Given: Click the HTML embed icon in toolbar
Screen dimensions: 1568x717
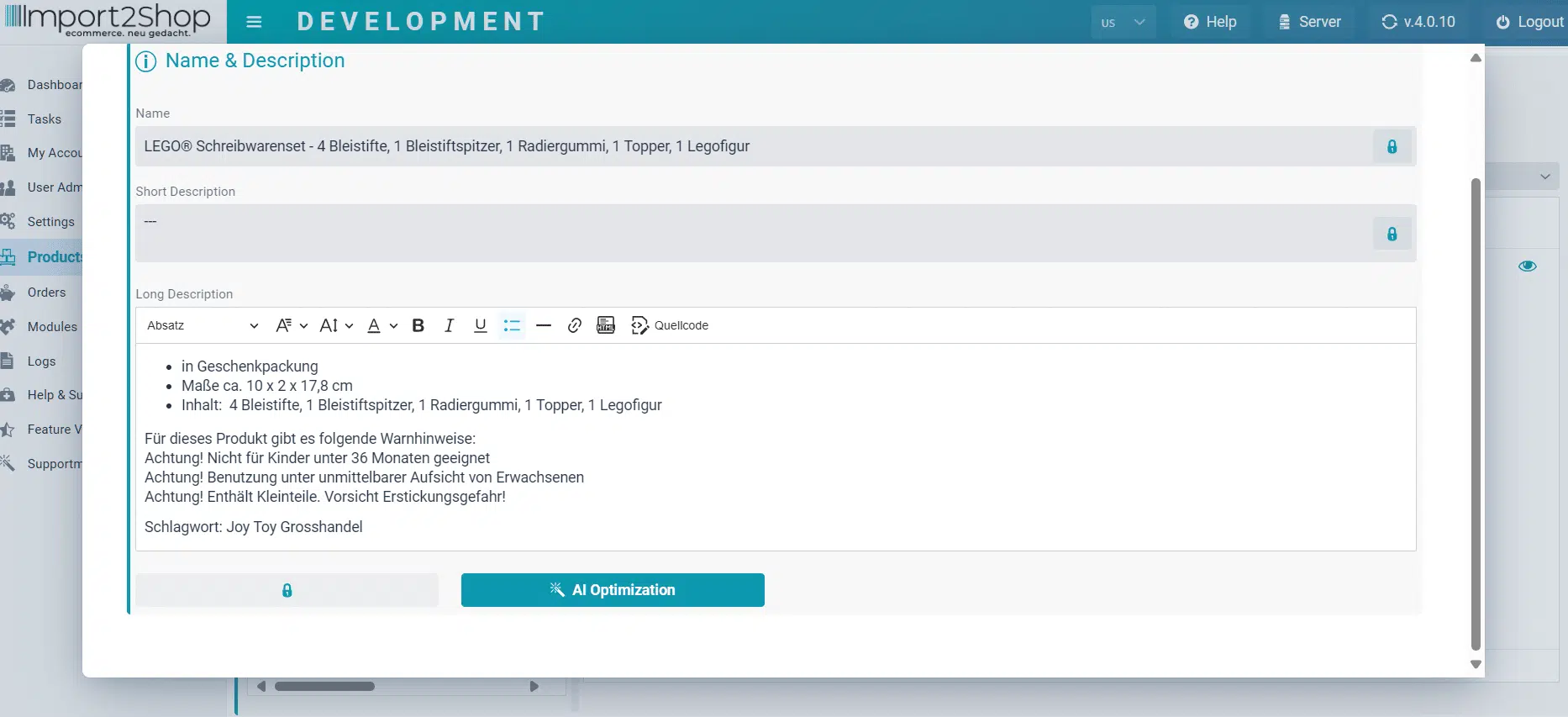Looking at the screenshot, I should [606, 325].
